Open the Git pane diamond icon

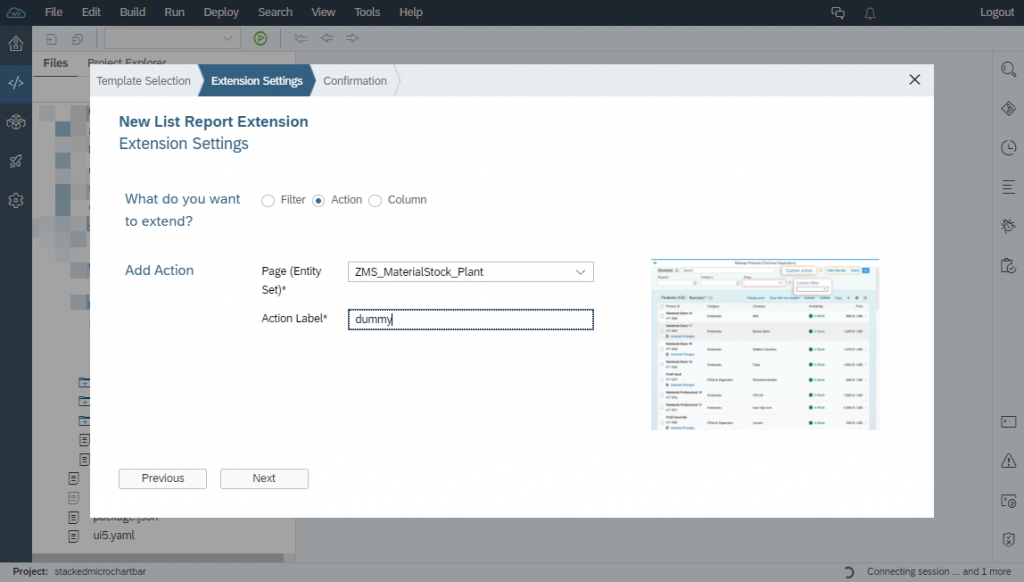(1008, 108)
